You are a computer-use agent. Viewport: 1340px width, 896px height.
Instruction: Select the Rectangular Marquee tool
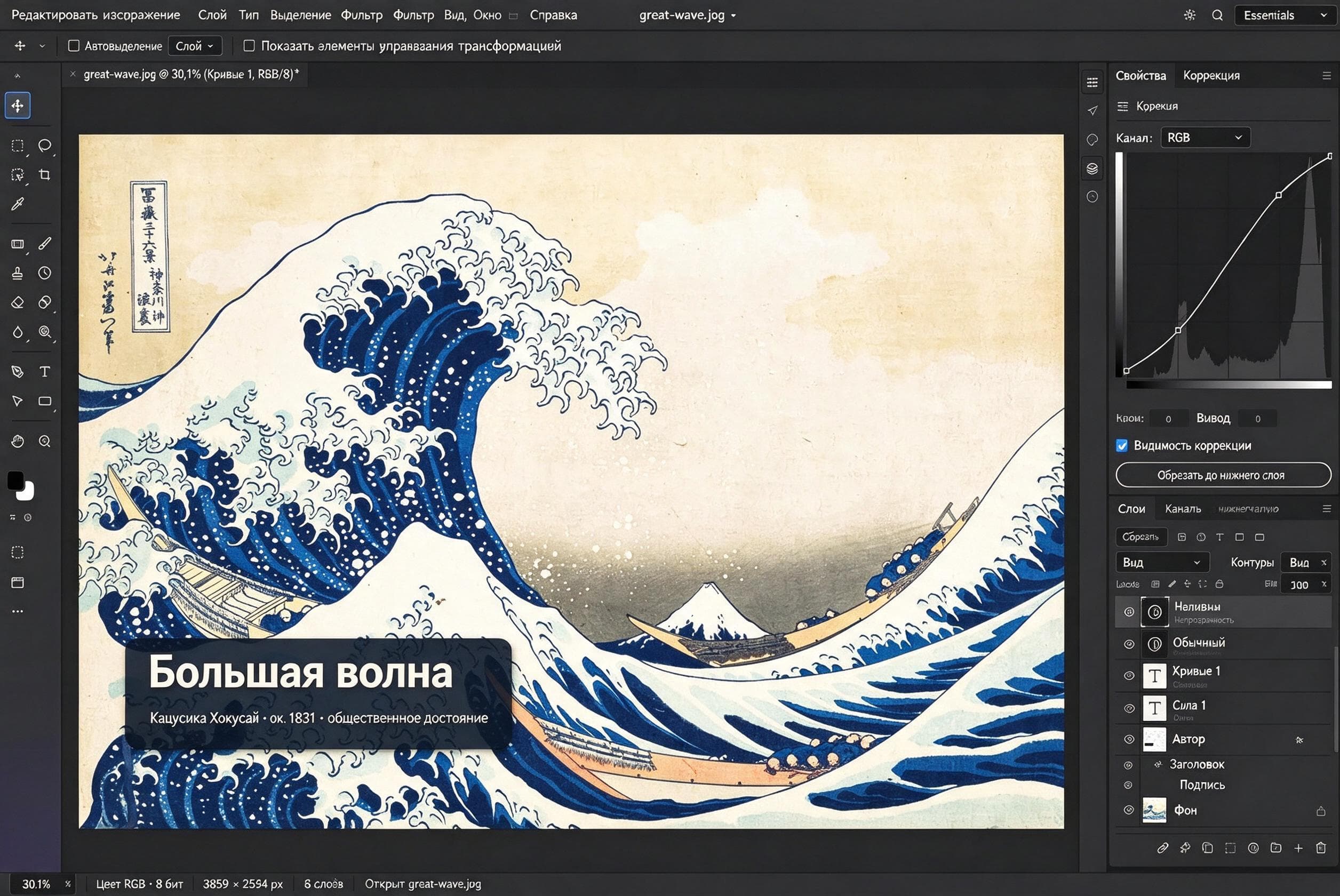(18, 145)
